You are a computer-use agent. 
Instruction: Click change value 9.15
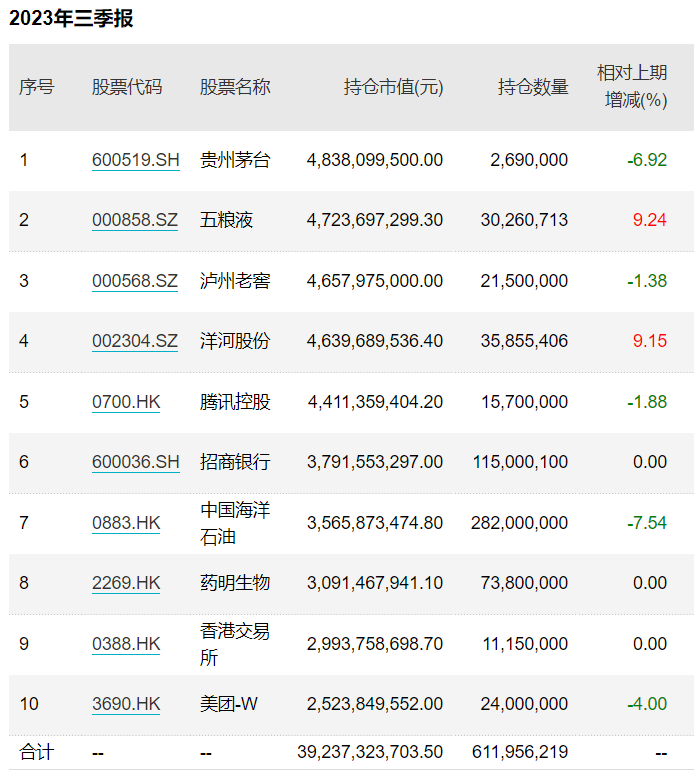tap(650, 341)
